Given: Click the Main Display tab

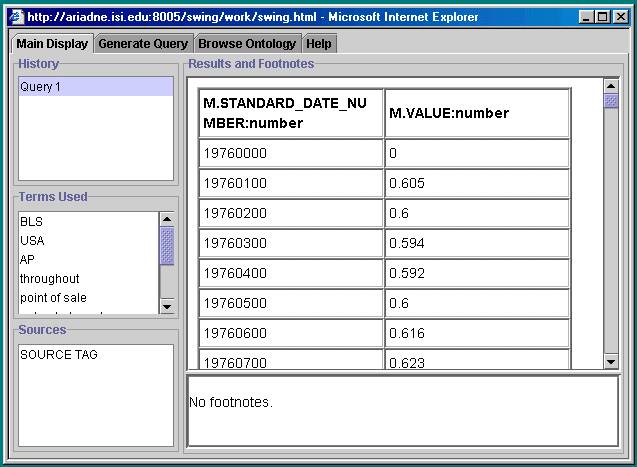Looking at the screenshot, I should [52, 44].
